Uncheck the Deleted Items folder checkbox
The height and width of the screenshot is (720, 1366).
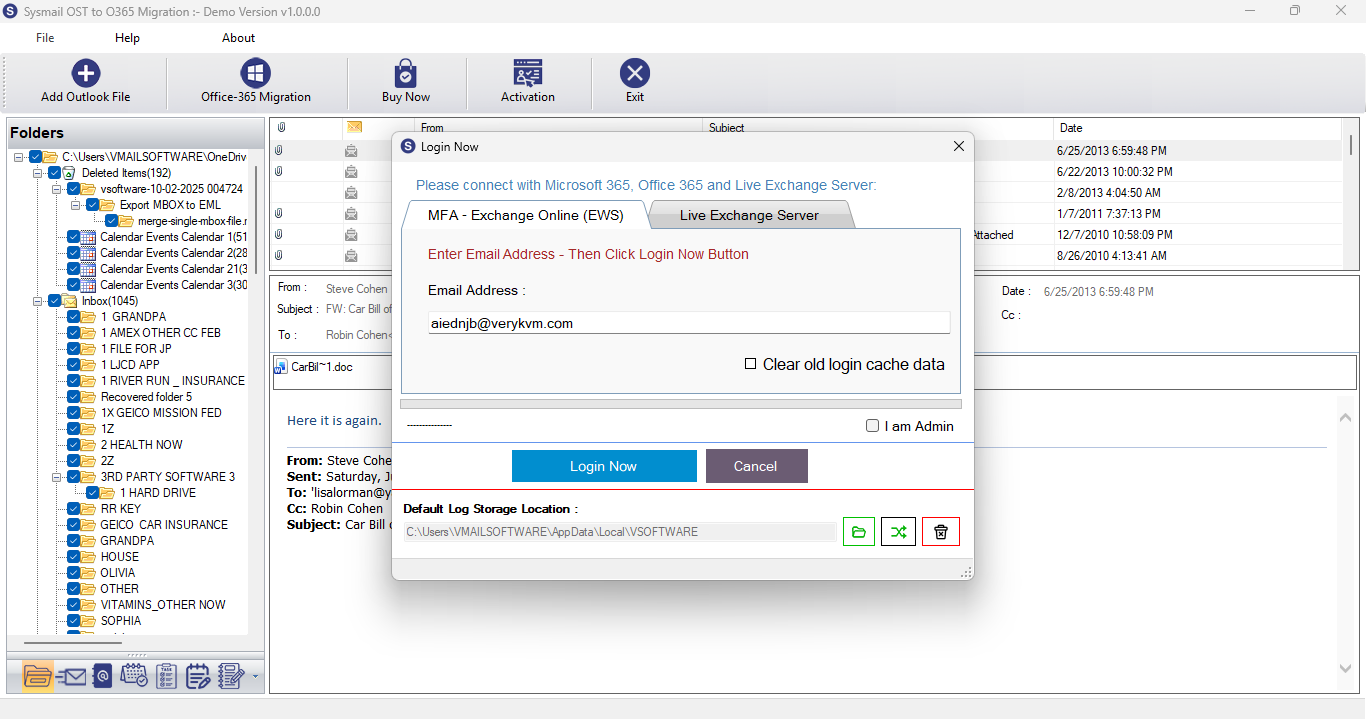coord(54,173)
